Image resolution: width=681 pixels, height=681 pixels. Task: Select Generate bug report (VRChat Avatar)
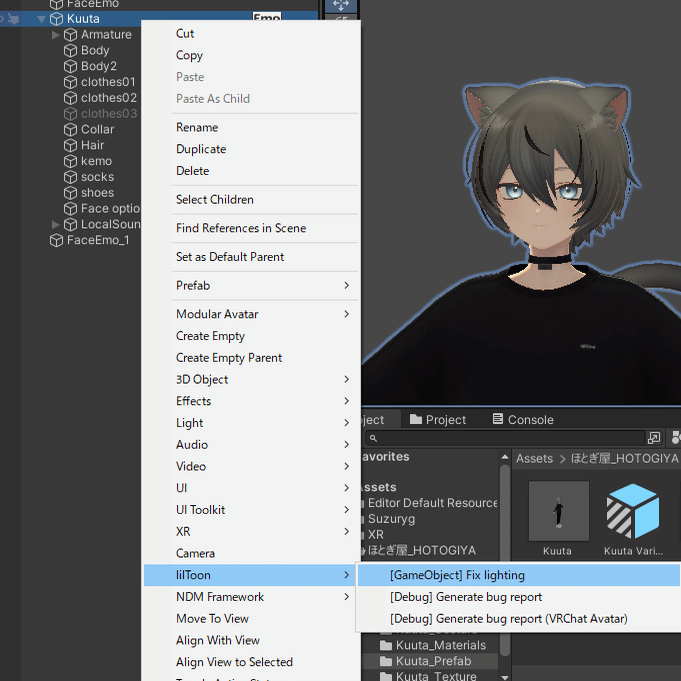coord(519,618)
